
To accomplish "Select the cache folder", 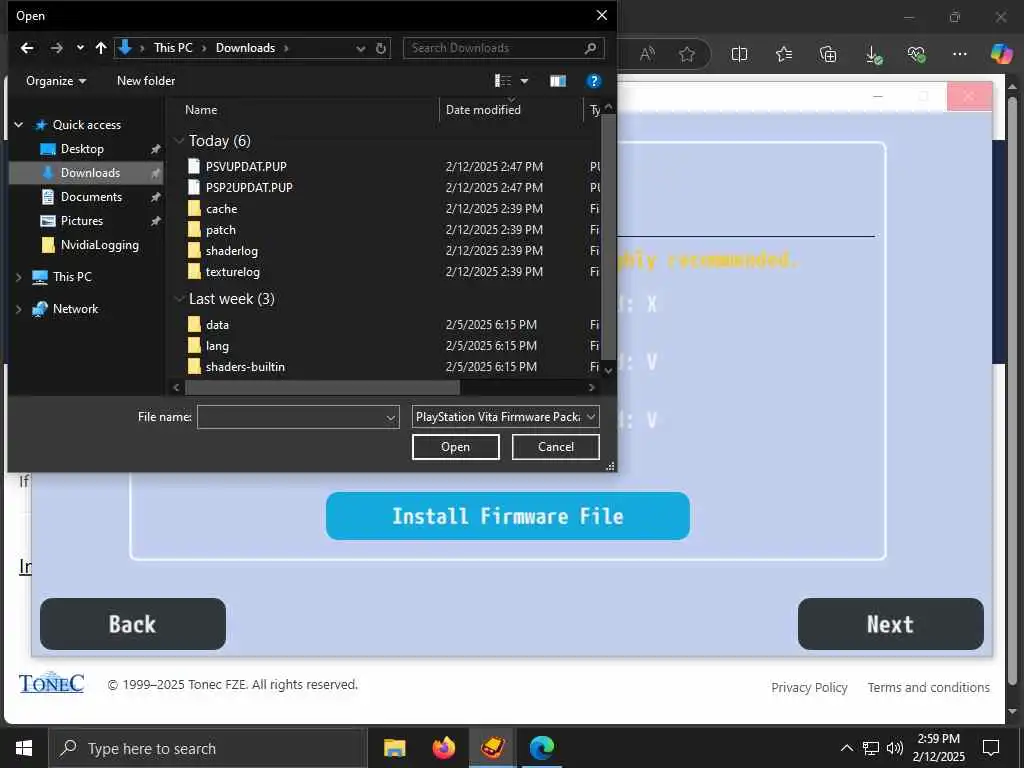I will (x=221, y=209).
